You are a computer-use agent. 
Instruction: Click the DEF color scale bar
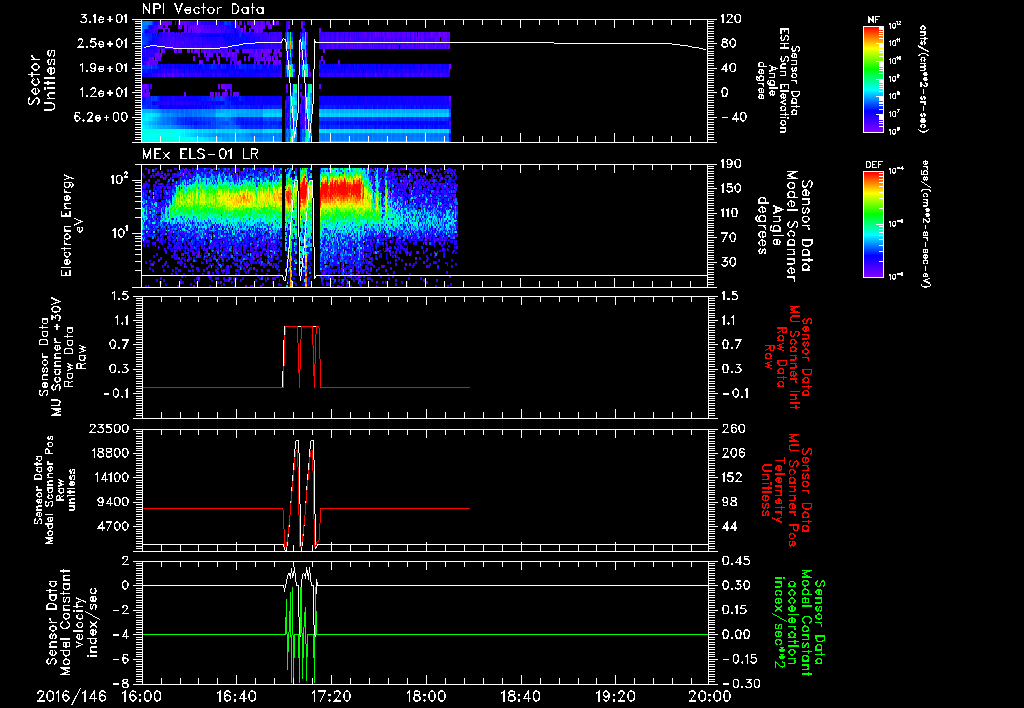873,224
